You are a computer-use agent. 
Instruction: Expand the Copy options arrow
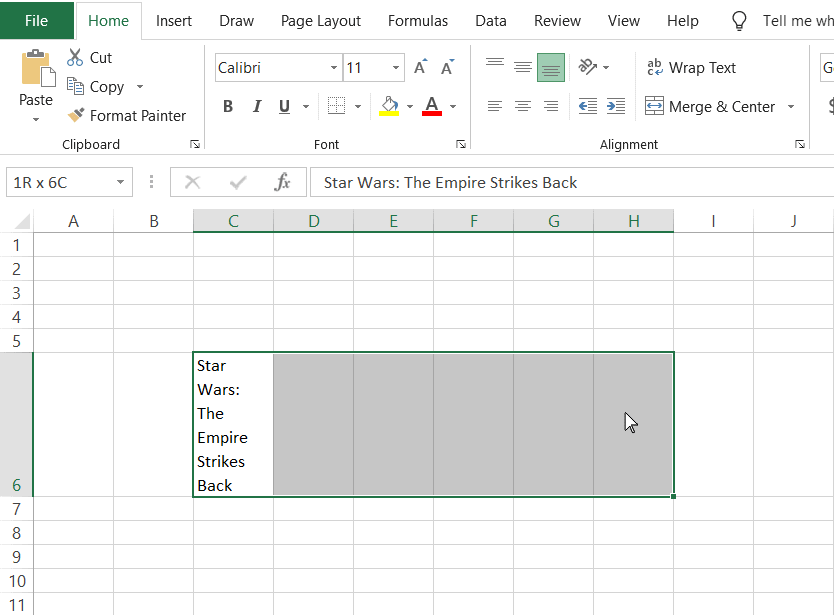click(140, 86)
